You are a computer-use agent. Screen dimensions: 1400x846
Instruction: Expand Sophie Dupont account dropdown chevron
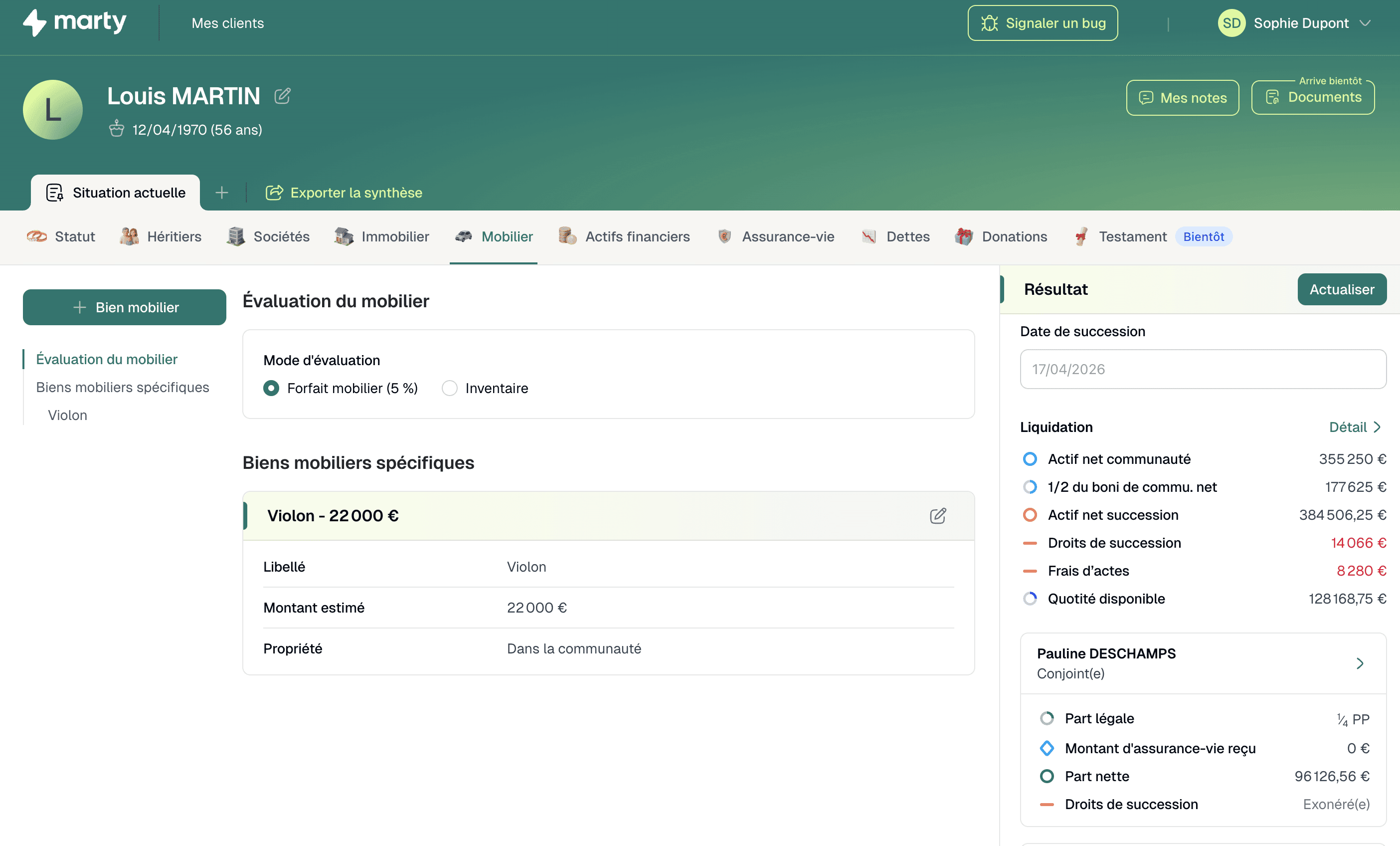coord(1365,23)
